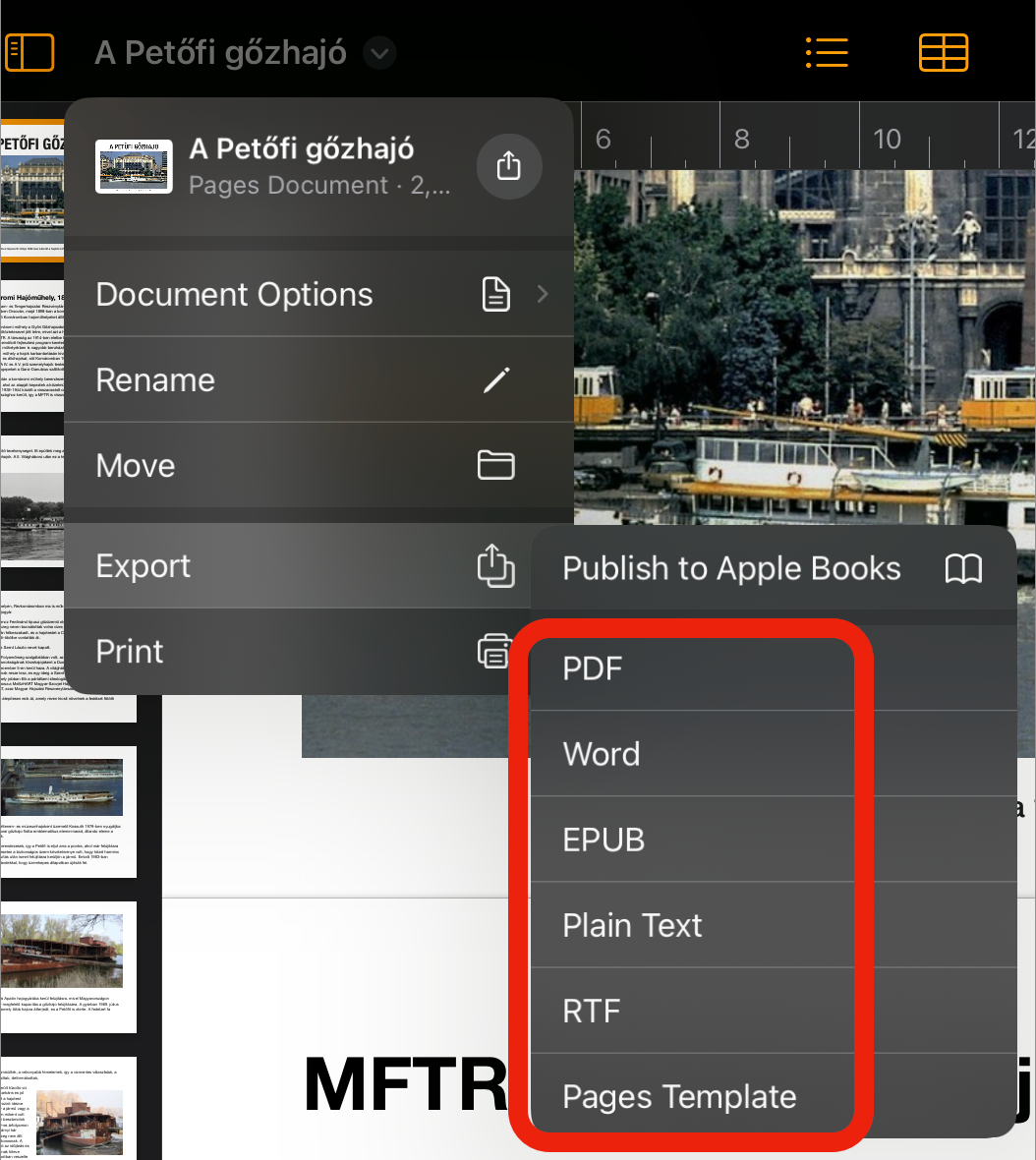The image size is (1036, 1160).
Task: Open the document title dropdown chevron
Action: pos(379,53)
